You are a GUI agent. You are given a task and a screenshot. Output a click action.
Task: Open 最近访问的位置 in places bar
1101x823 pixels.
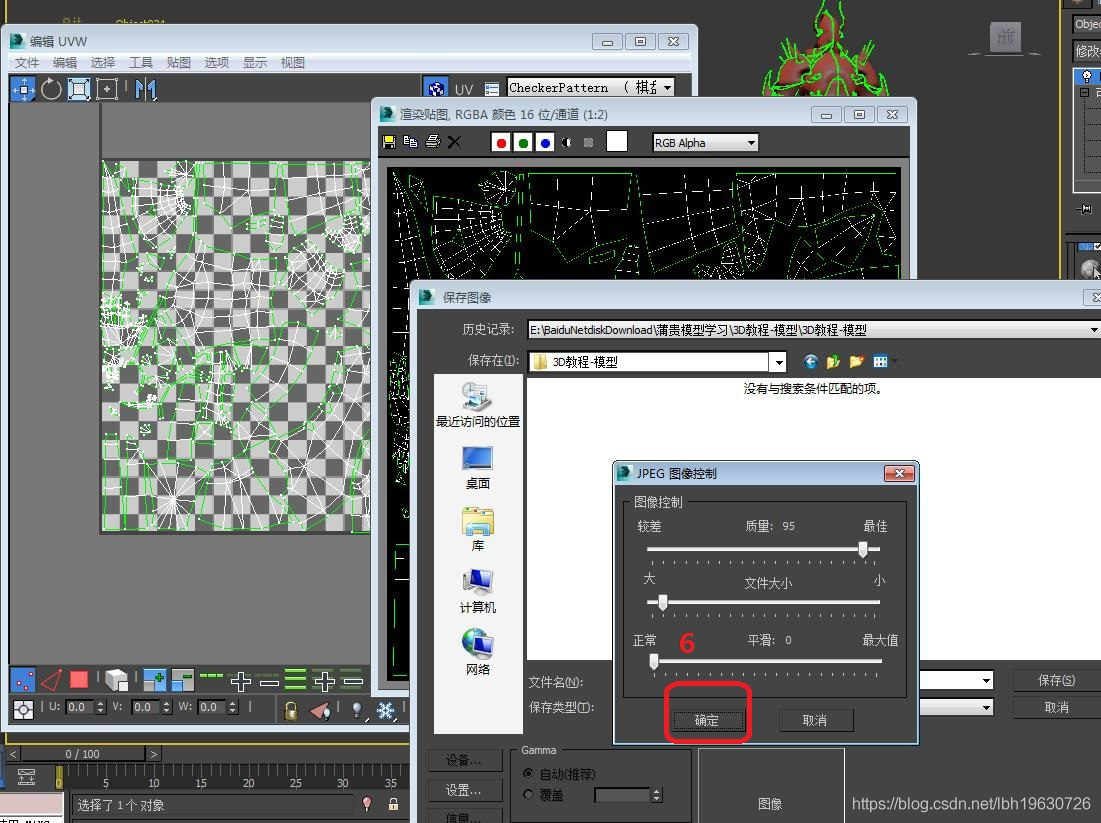477,405
